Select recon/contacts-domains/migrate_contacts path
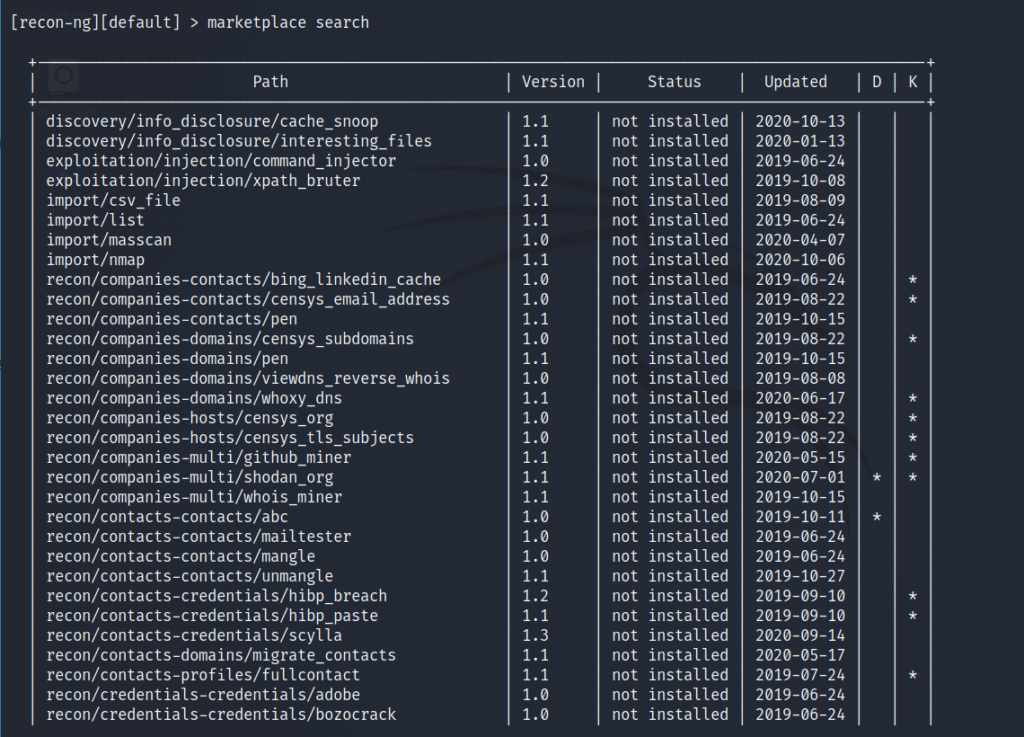The image size is (1024, 737). (x=221, y=655)
